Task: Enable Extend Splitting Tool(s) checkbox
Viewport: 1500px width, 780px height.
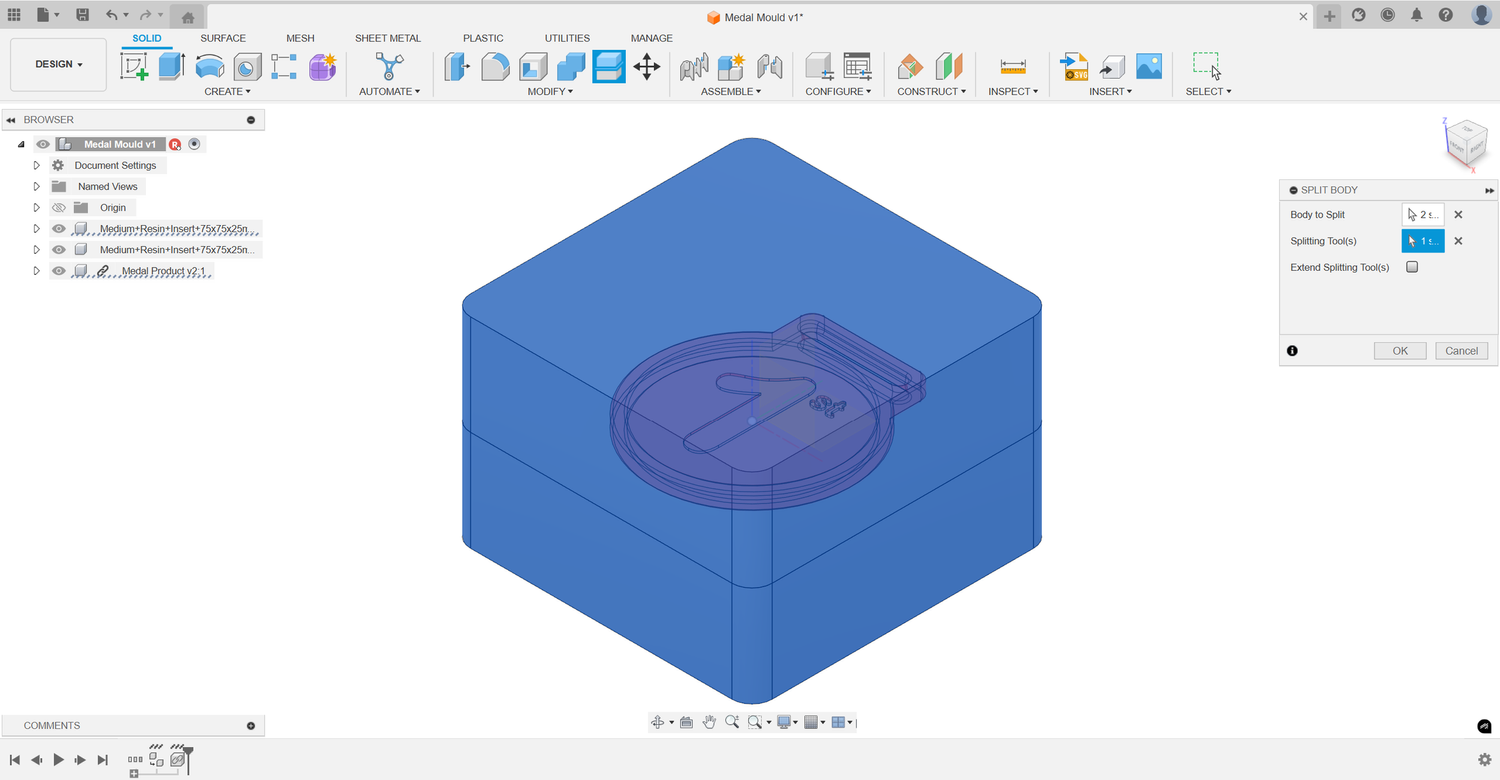Action: click(x=1412, y=267)
